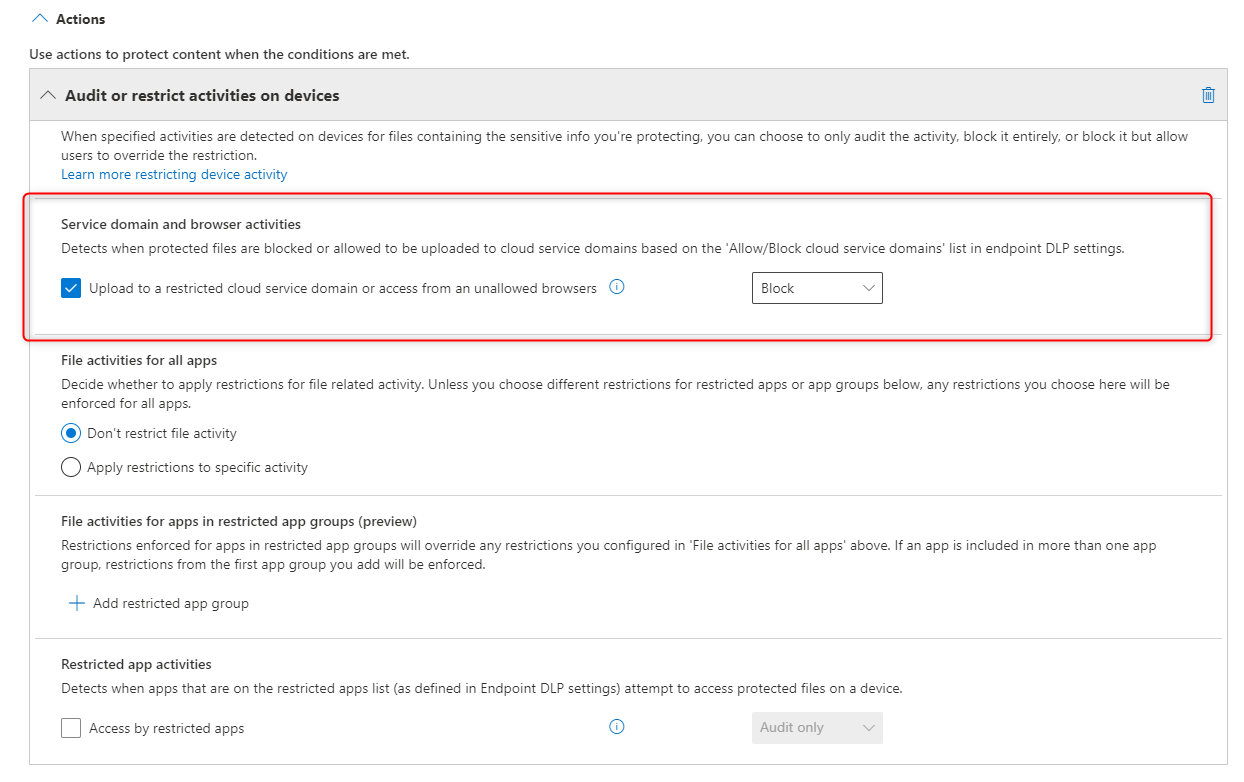Open Learn more restricting device activity link
1244x782 pixels.
pos(174,174)
